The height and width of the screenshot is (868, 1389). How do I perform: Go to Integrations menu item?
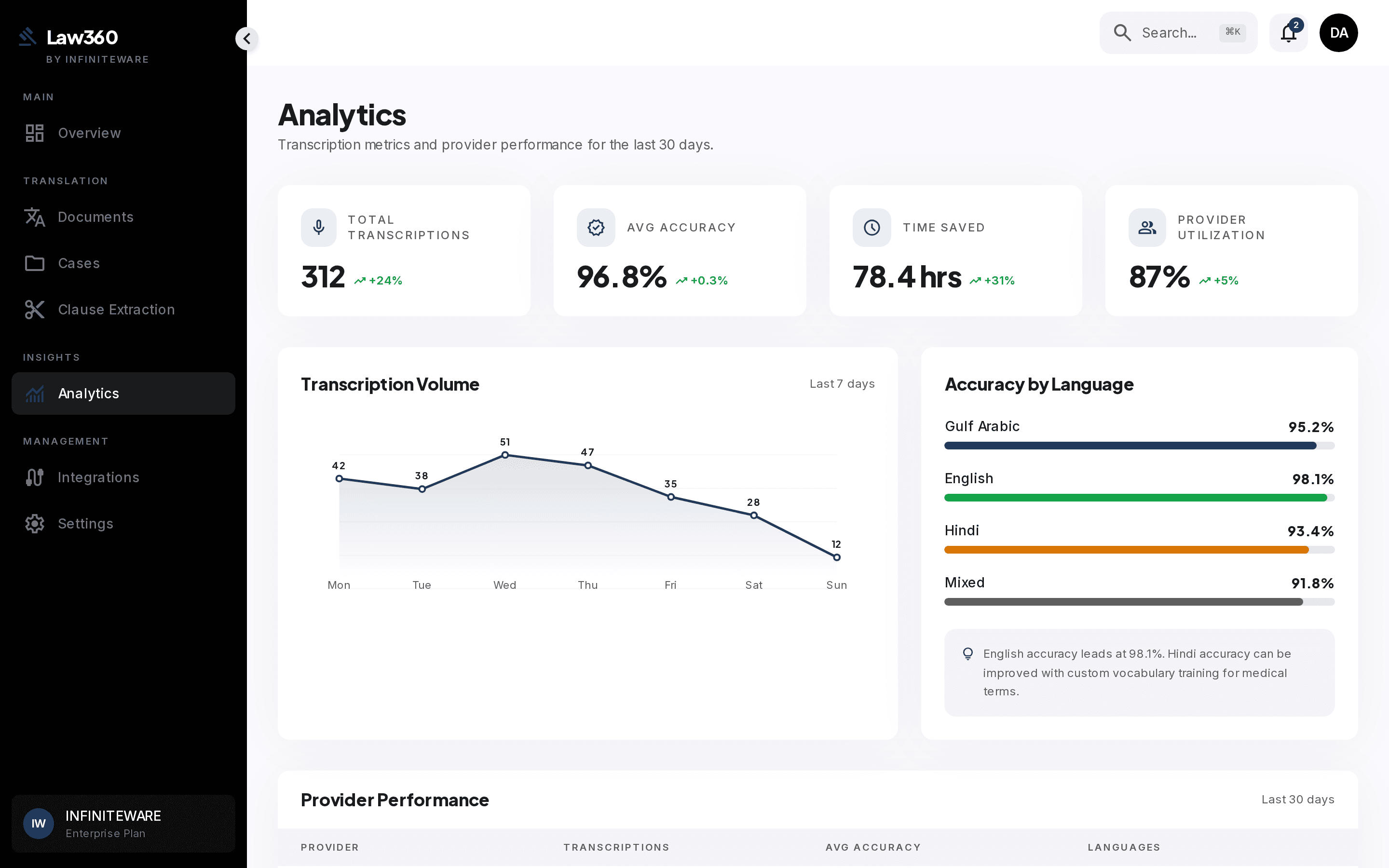tap(123, 477)
